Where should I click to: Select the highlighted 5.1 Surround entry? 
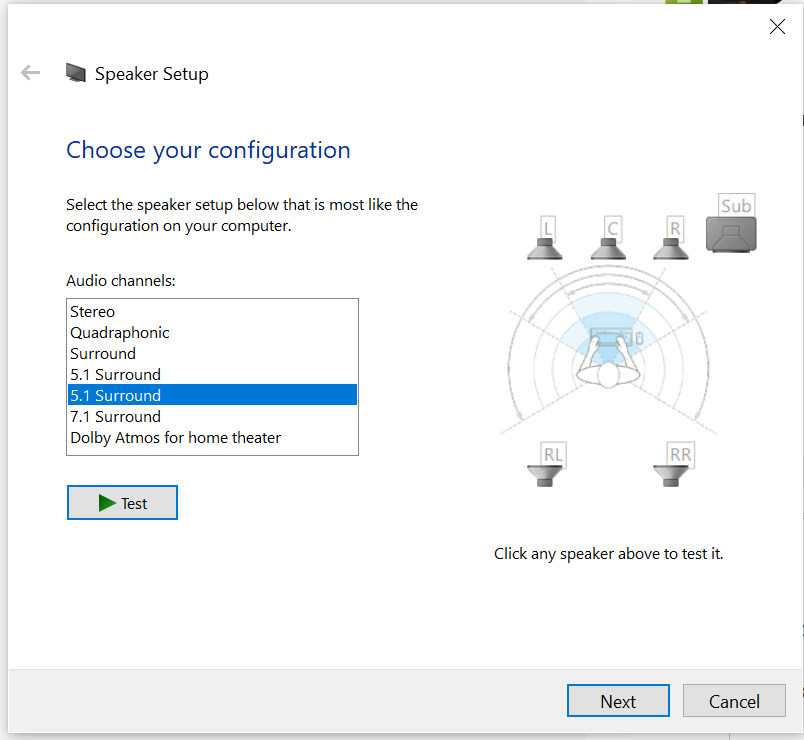click(x=212, y=395)
